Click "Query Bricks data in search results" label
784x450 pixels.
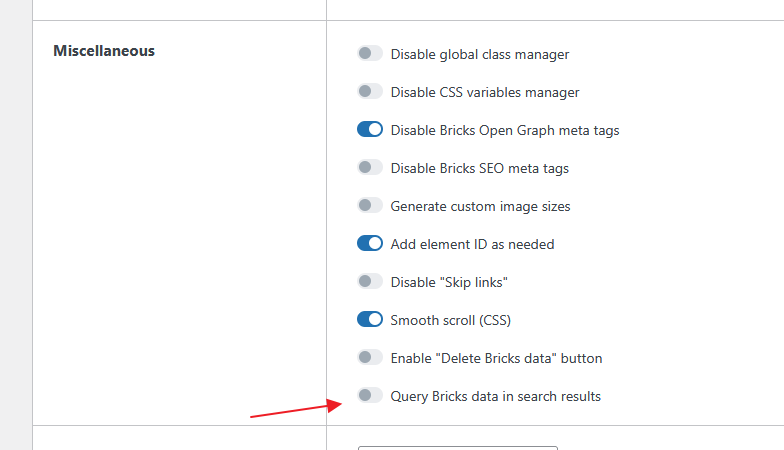[x=496, y=396]
